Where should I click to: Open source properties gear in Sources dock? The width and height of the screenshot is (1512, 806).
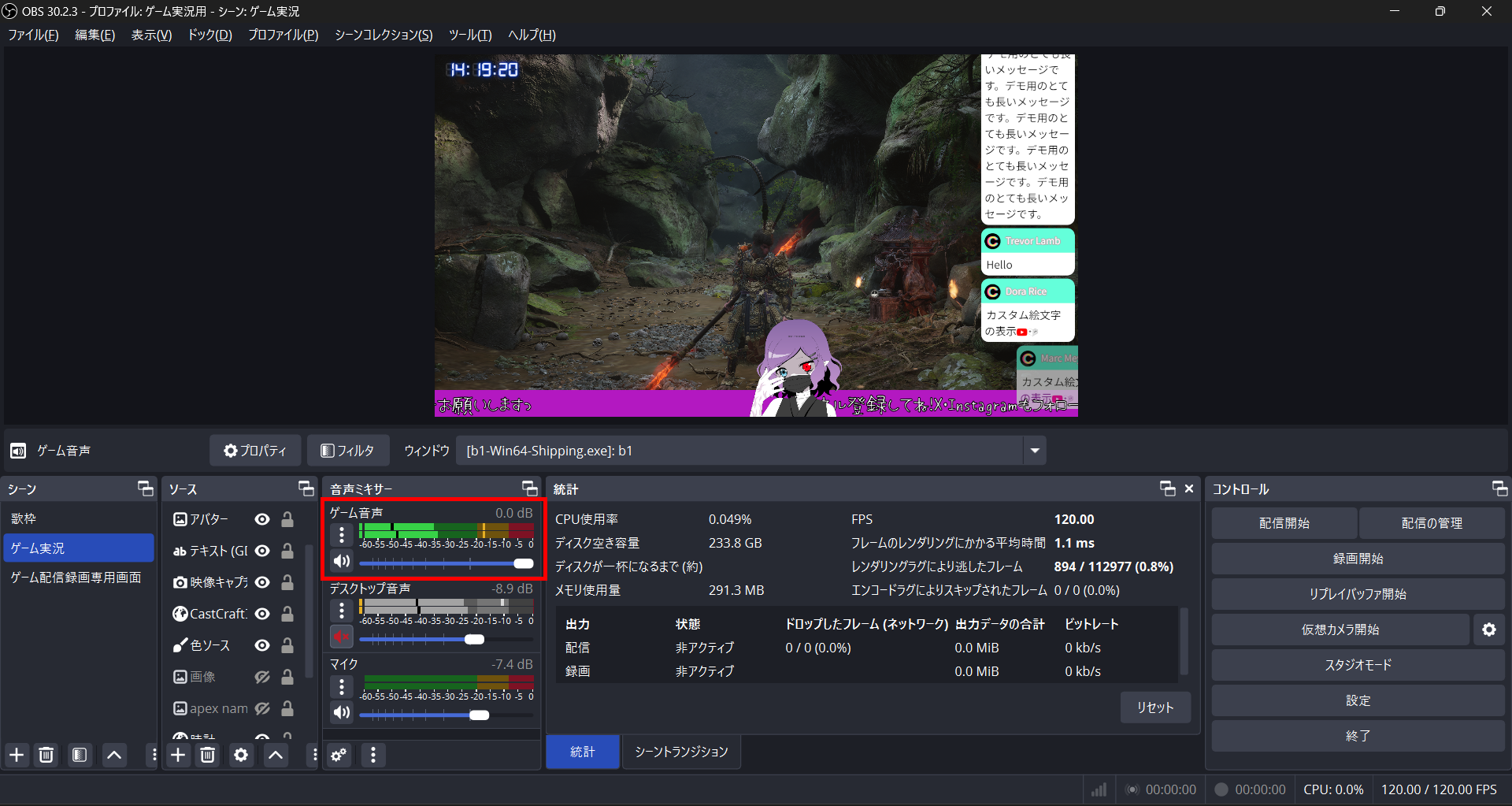[x=241, y=755]
